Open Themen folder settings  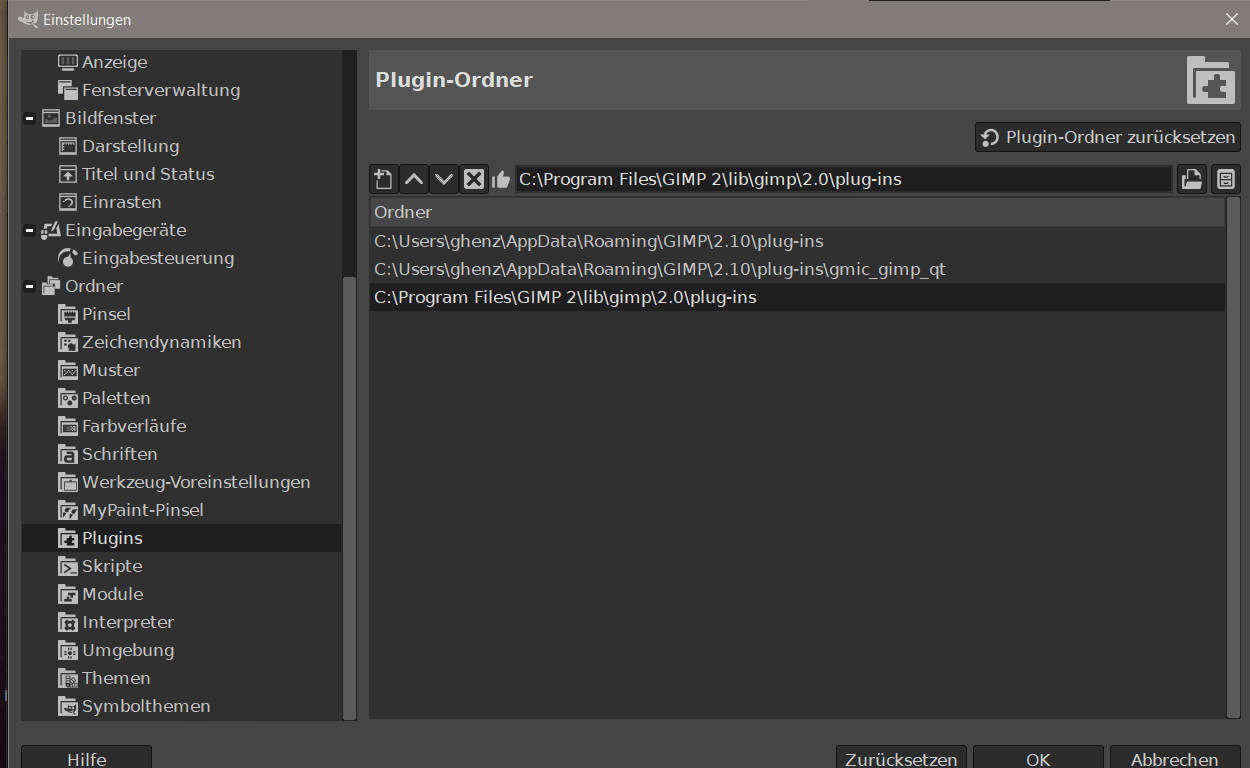[x=116, y=678]
